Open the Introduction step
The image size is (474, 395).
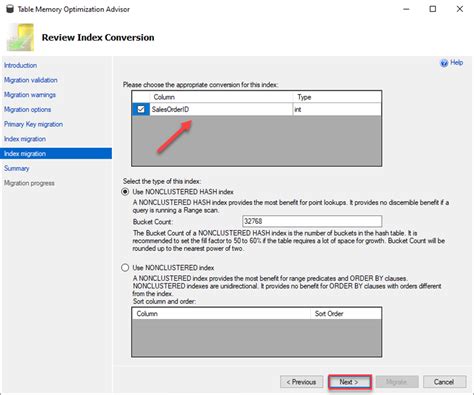(x=20, y=65)
